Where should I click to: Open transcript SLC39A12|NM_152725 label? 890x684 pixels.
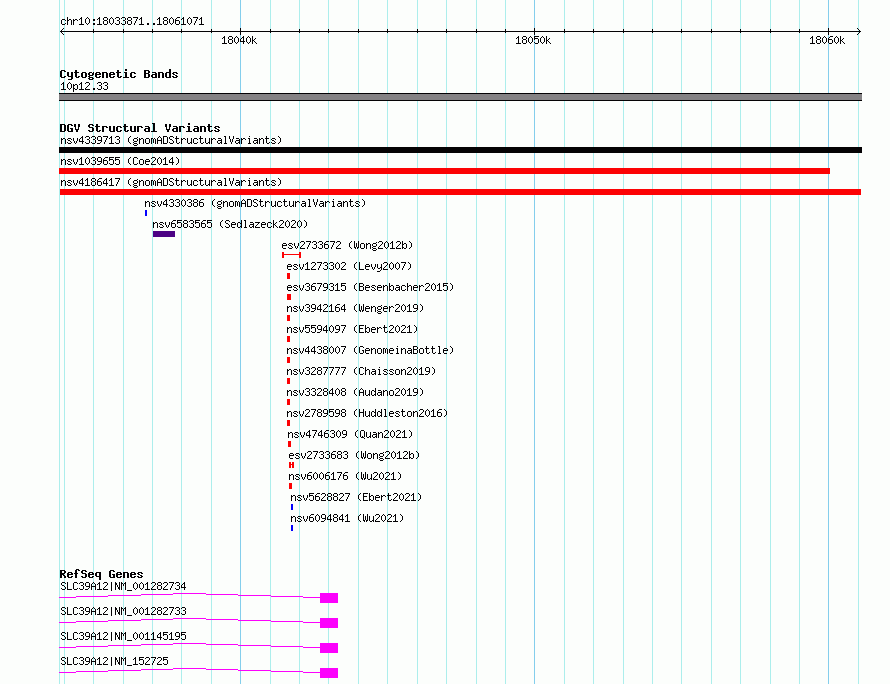[114, 661]
